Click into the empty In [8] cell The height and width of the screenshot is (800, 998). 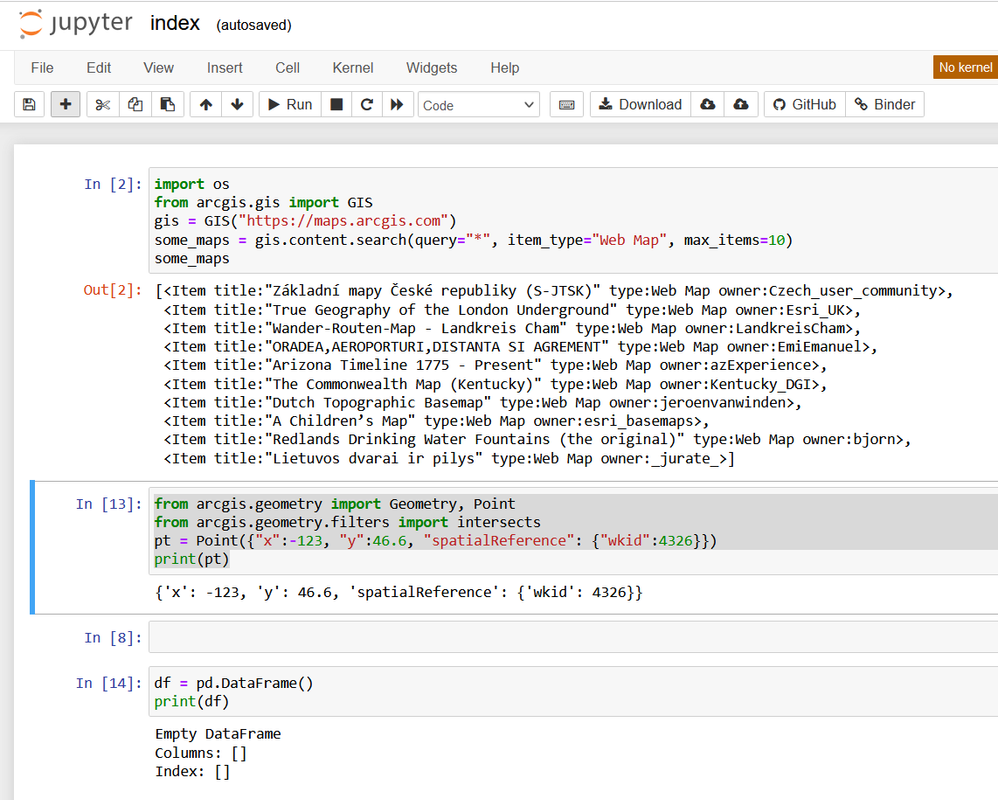point(570,637)
